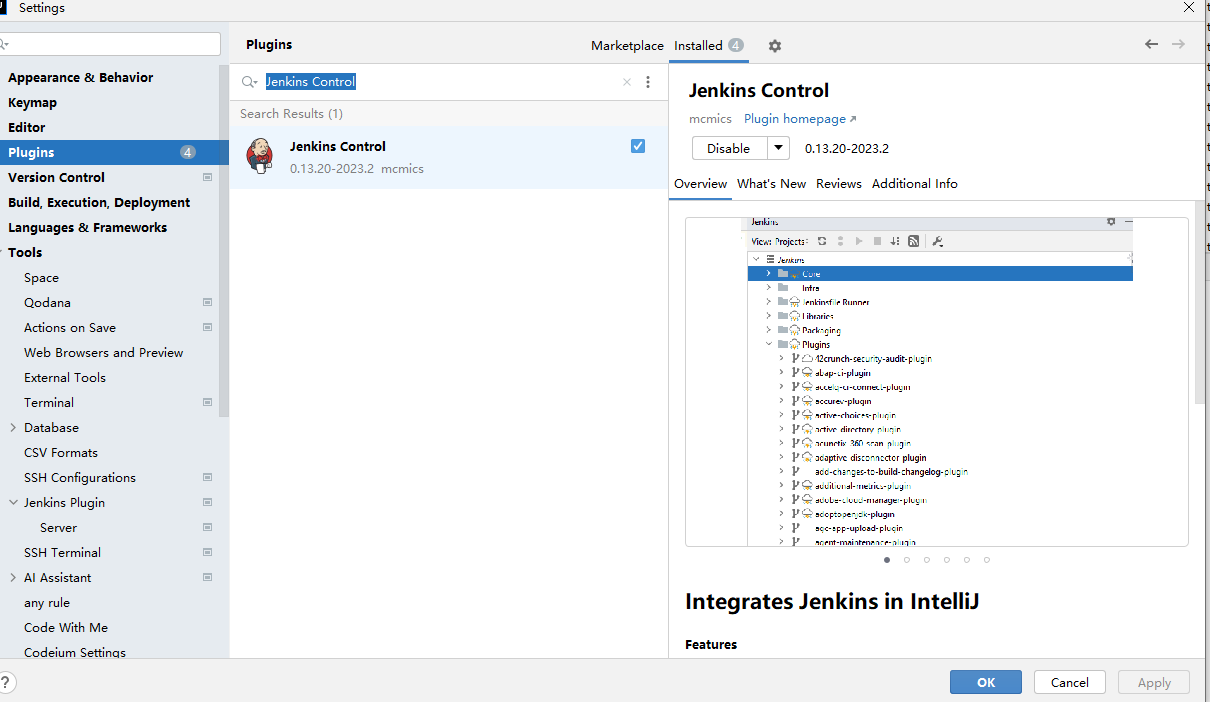Select the Keymap settings category

coord(33,102)
